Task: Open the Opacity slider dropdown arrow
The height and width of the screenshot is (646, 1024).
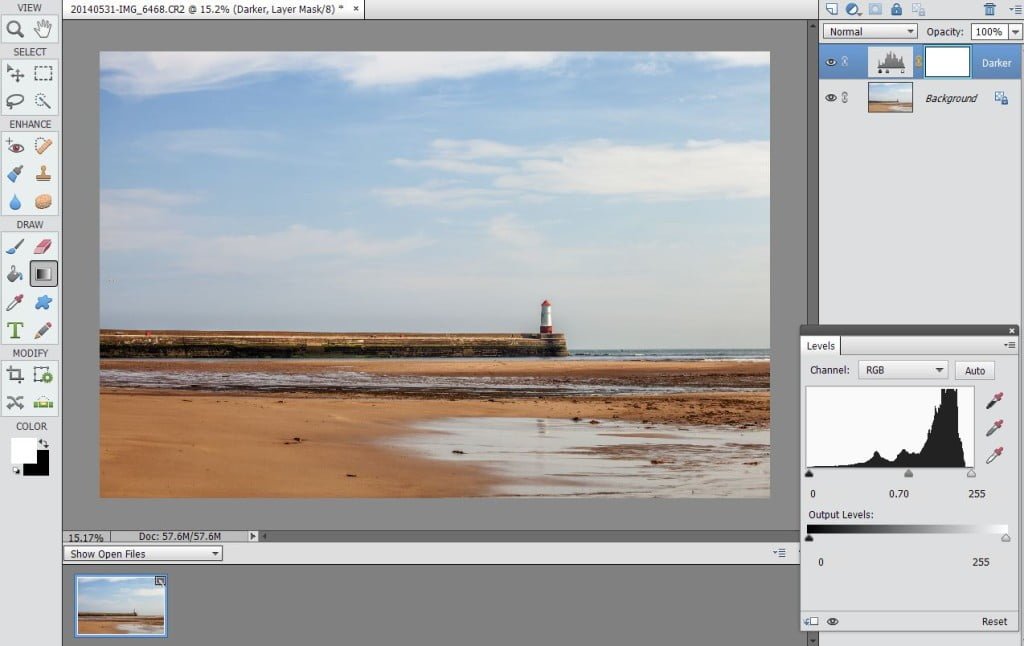Action: [x=1016, y=31]
